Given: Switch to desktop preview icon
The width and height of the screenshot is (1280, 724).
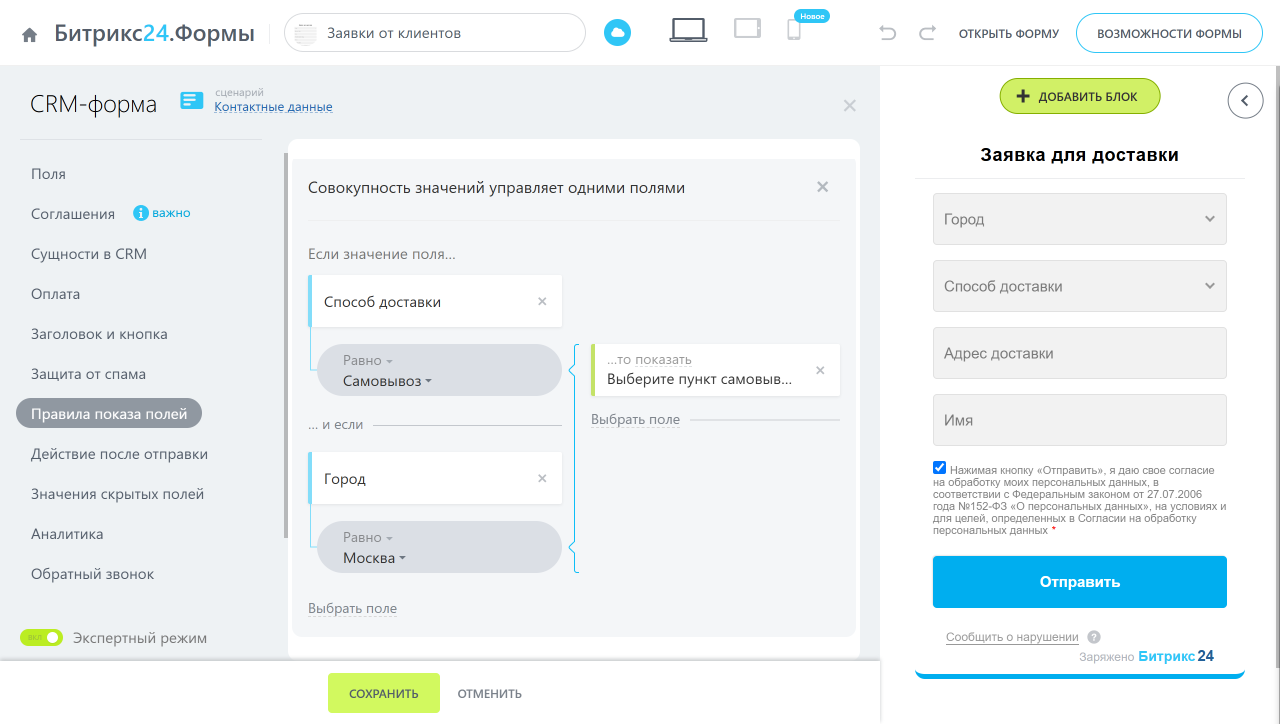Looking at the screenshot, I should (x=688, y=30).
